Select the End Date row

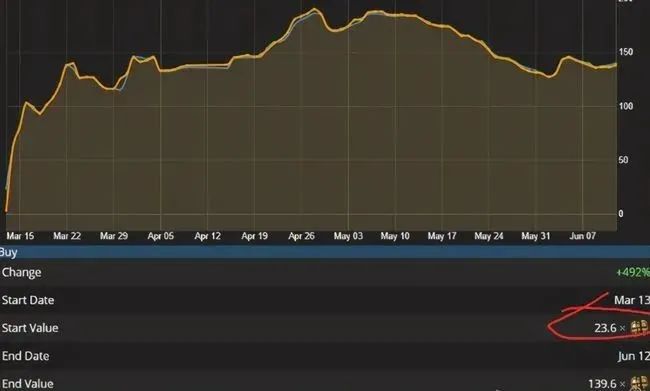point(325,356)
